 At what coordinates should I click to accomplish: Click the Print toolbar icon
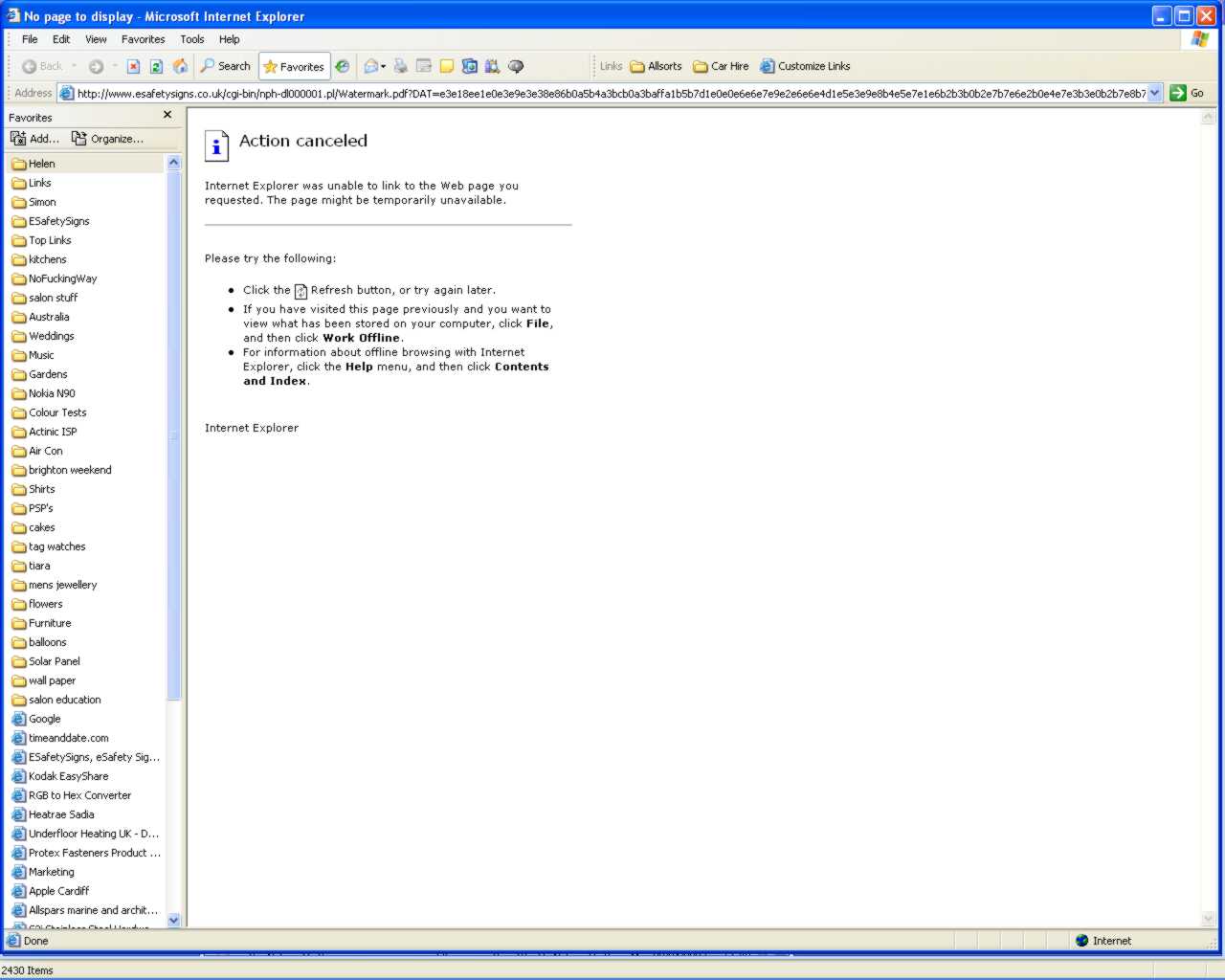tap(400, 66)
